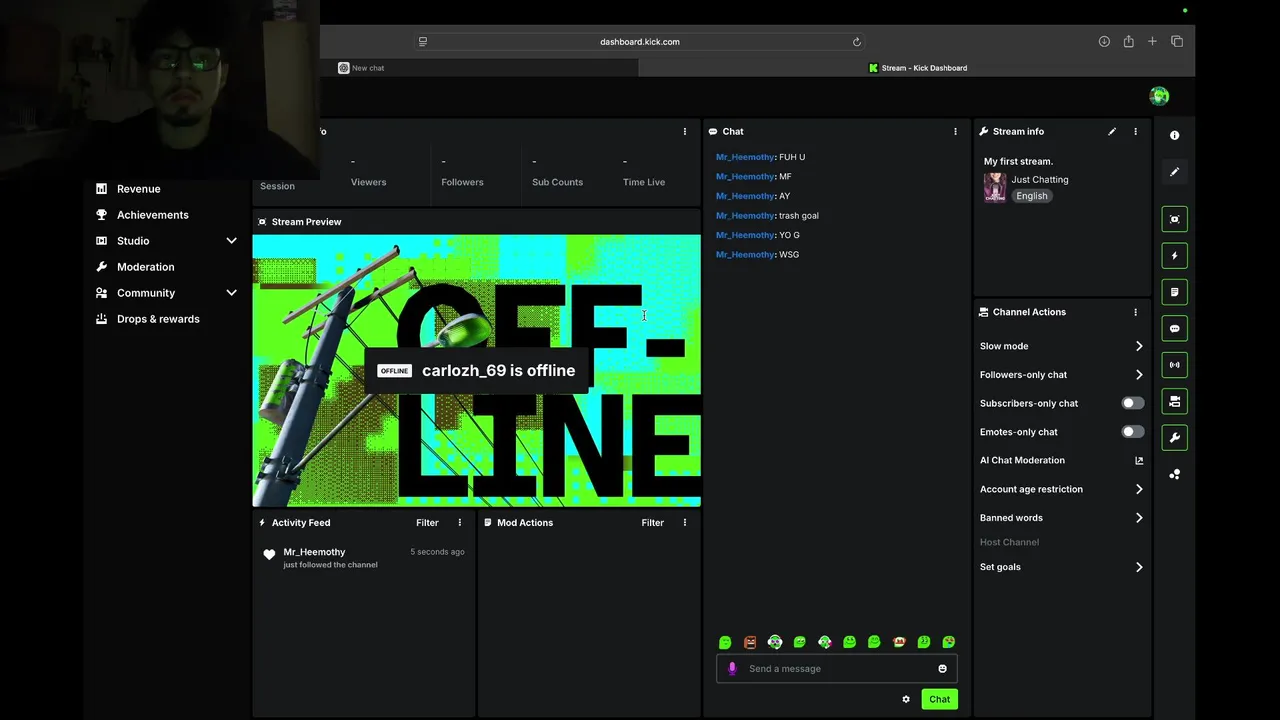The height and width of the screenshot is (720, 1280).
Task: Open Slow mode settings
Action: coord(1061,346)
